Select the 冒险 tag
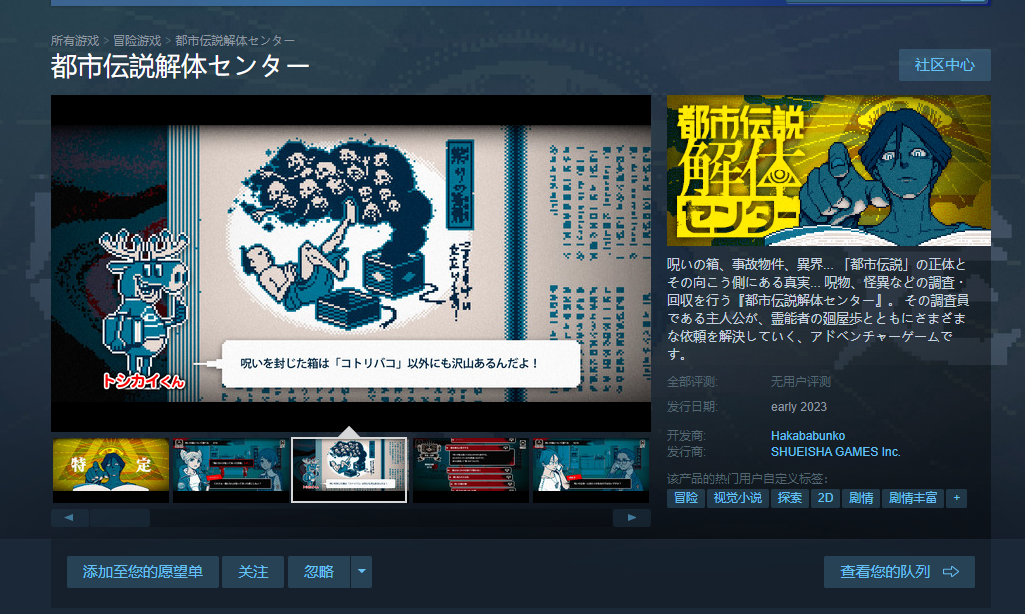 click(x=686, y=498)
